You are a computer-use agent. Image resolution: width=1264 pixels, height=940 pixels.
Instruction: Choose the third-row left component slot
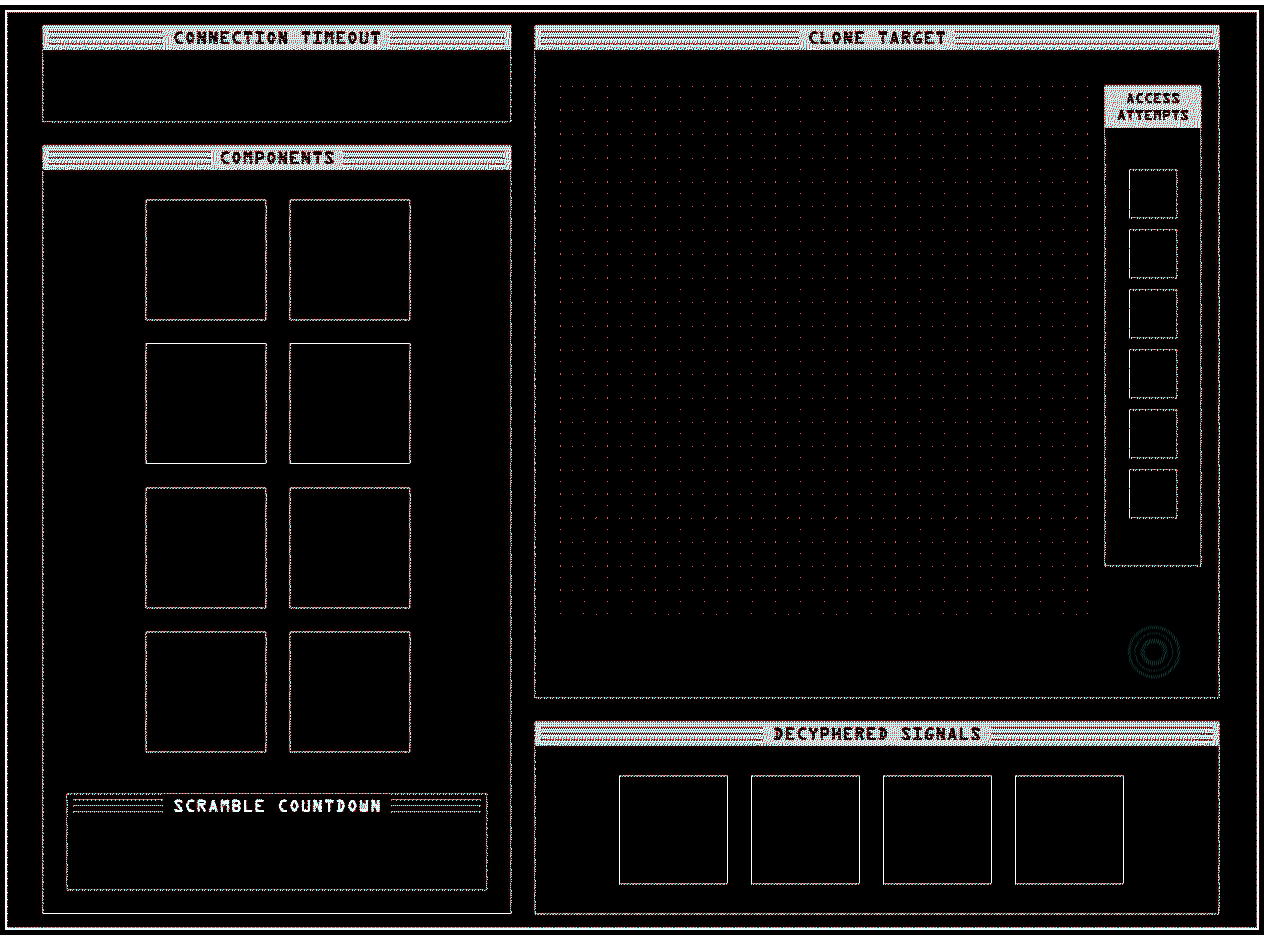pos(206,548)
